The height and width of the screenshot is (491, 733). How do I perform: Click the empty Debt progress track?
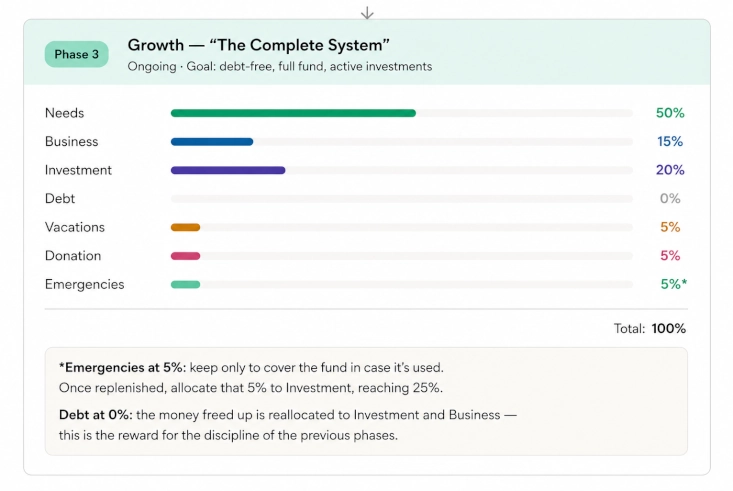[402, 199]
